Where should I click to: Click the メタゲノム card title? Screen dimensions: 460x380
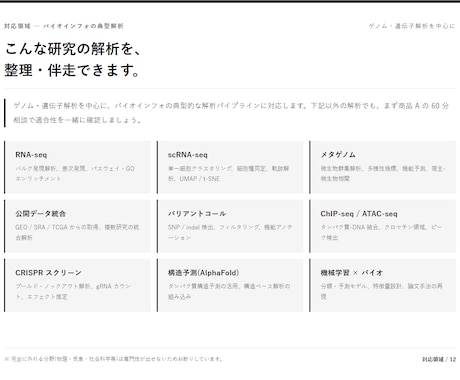click(x=338, y=155)
